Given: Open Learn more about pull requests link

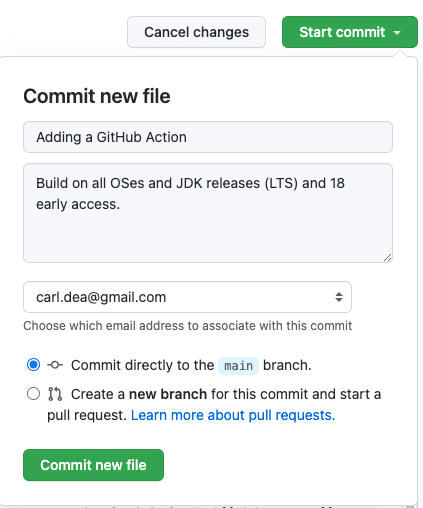Looking at the screenshot, I should click(x=233, y=415).
